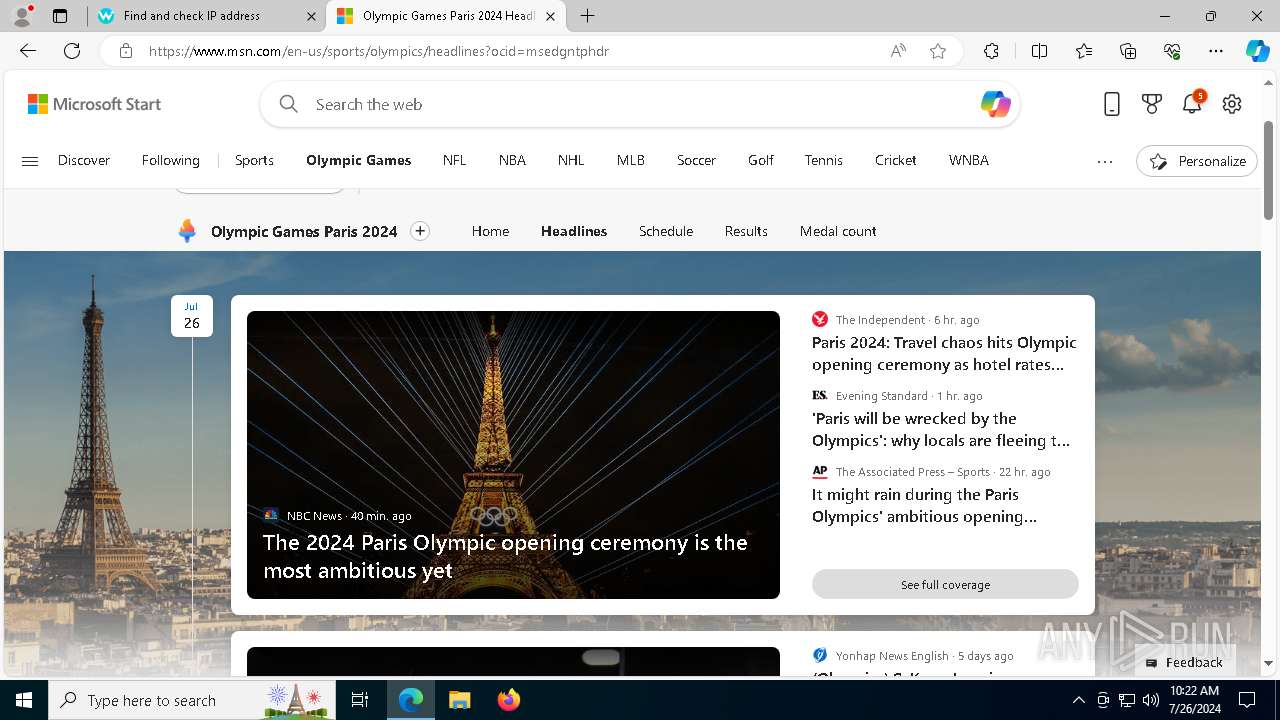Image resolution: width=1280 pixels, height=720 pixels.
Task: Click the See full coverage button
Action: (x=945, y=584)
